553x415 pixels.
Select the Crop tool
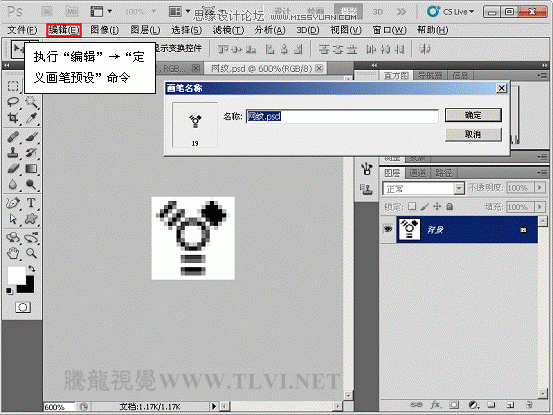[13, 118]
